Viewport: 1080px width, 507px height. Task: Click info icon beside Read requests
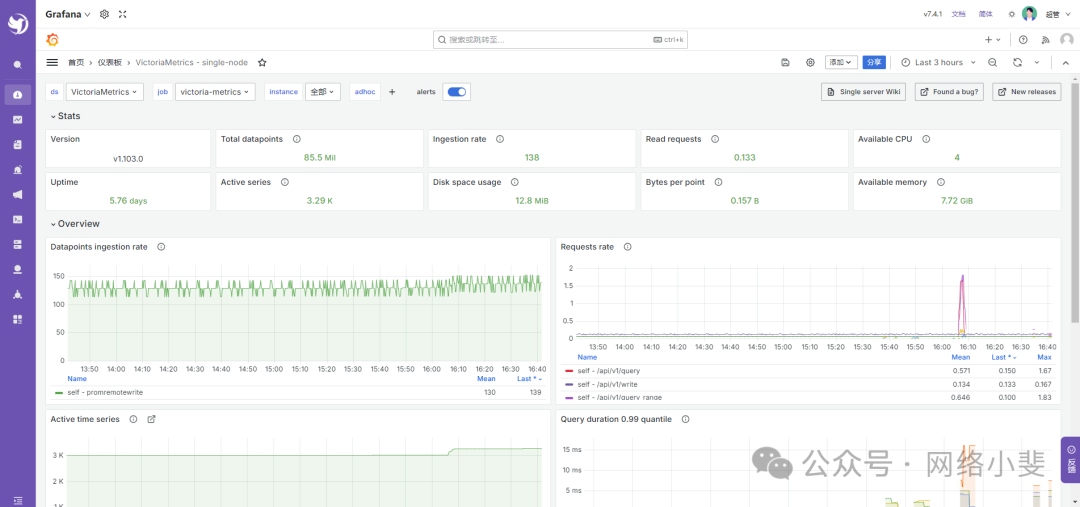[715, 139]
